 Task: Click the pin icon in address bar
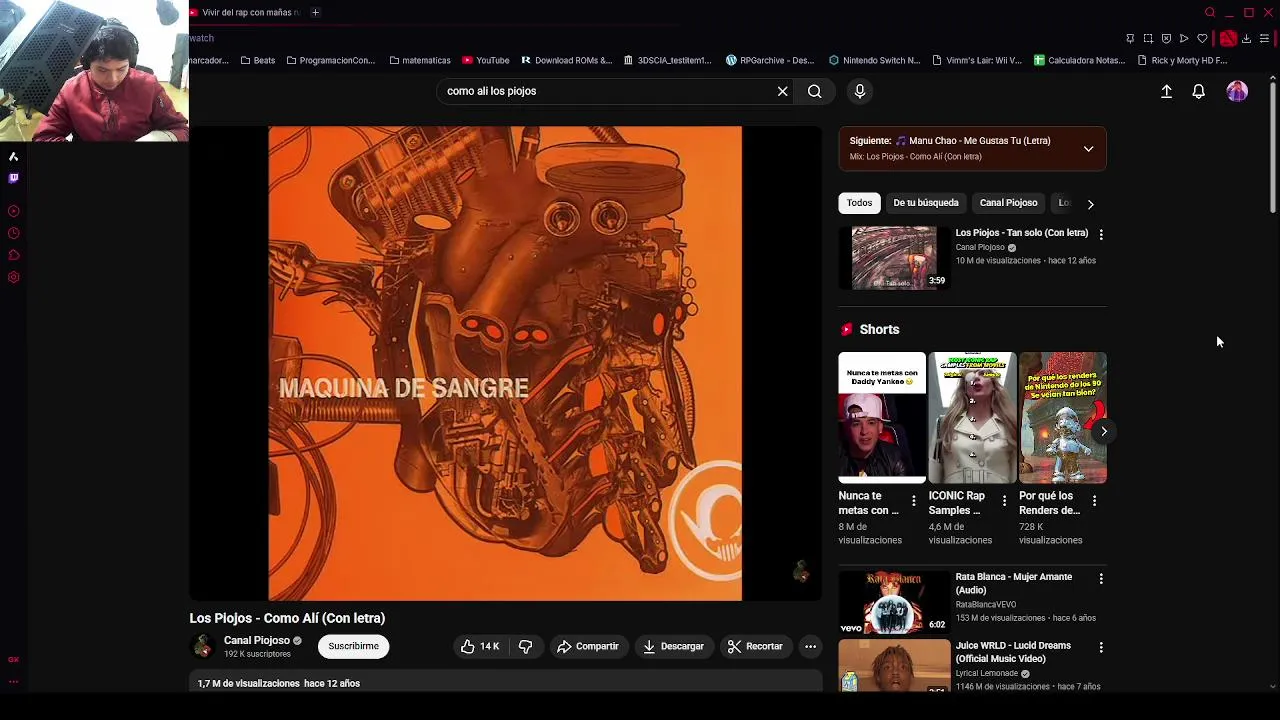[x=1130, y=38]
